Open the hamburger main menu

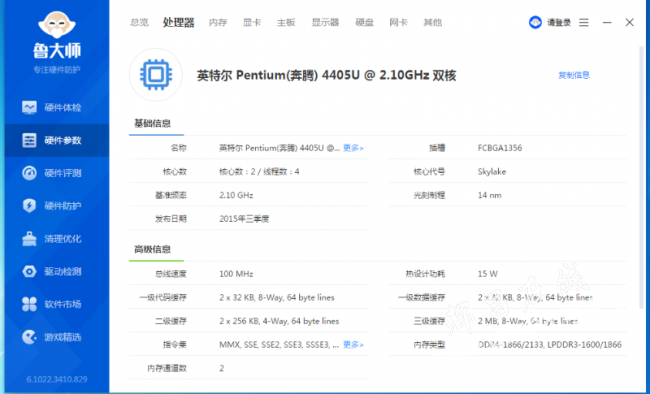pyautogui.click(x=584, y=22)
